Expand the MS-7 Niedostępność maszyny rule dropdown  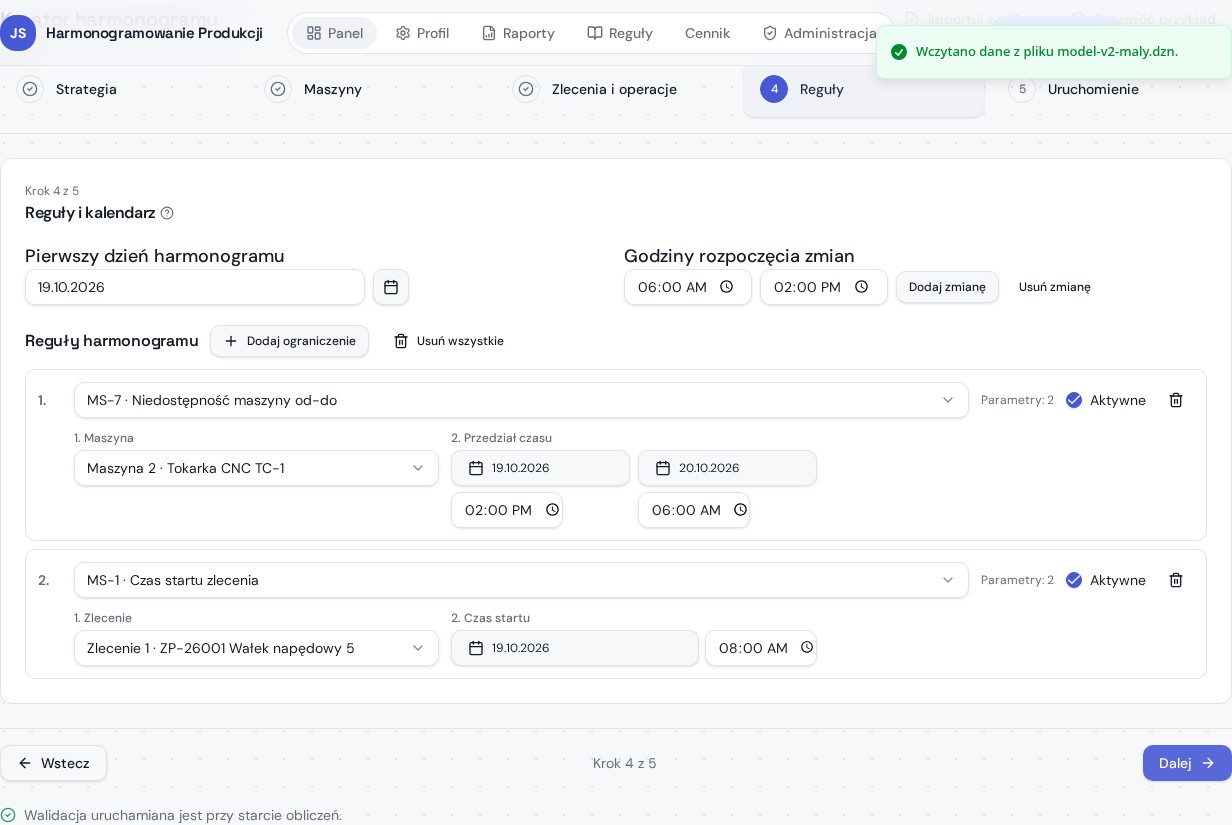click(521, 400)
